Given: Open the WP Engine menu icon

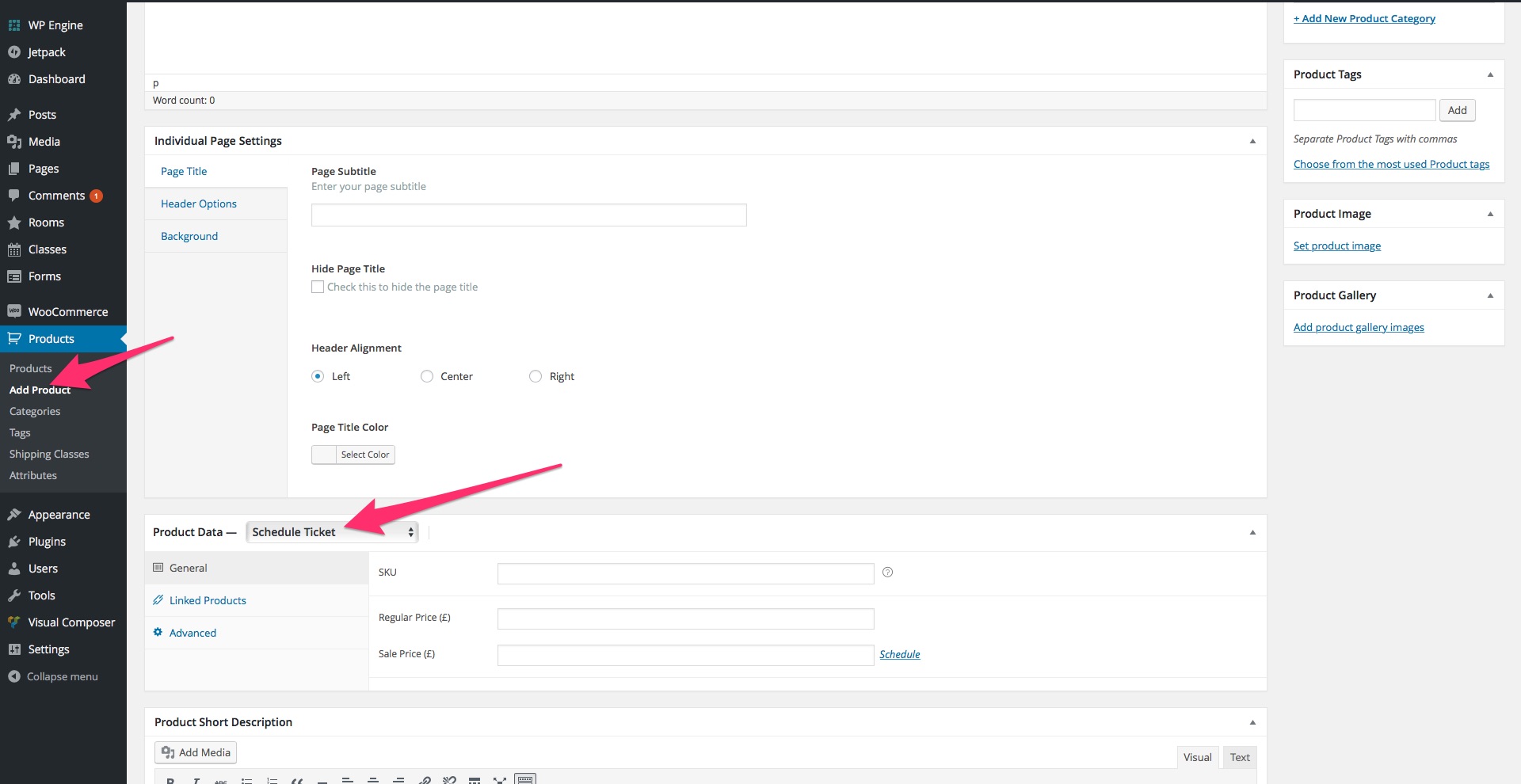Looking at the screenshot, I should [14, 25].
